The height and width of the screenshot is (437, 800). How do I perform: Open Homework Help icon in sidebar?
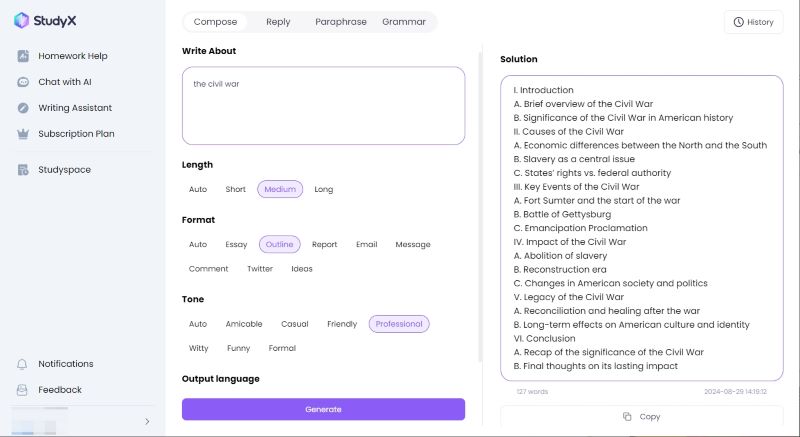click(23, 56)
